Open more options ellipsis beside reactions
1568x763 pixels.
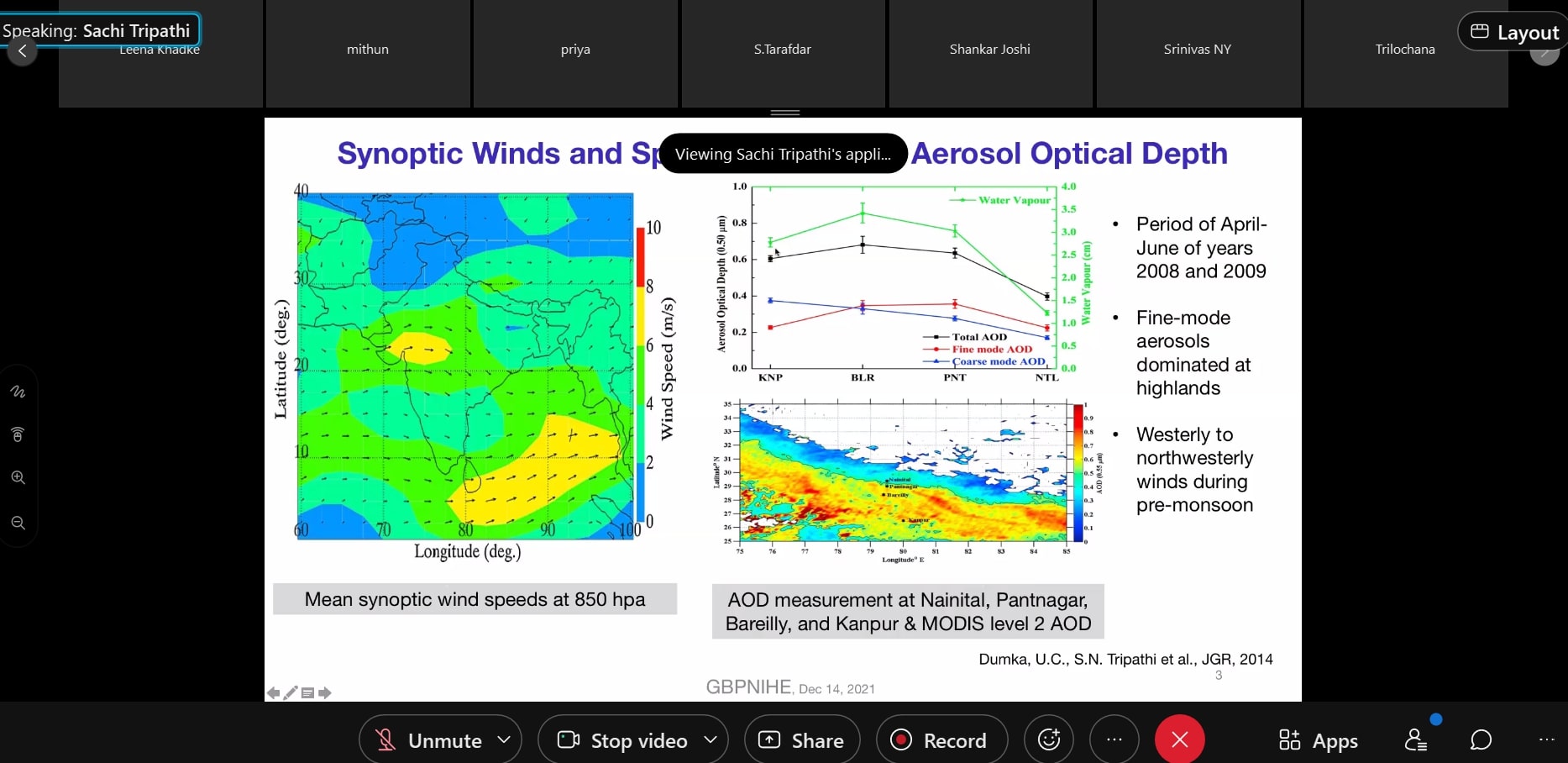click(x=1114, y=739)
